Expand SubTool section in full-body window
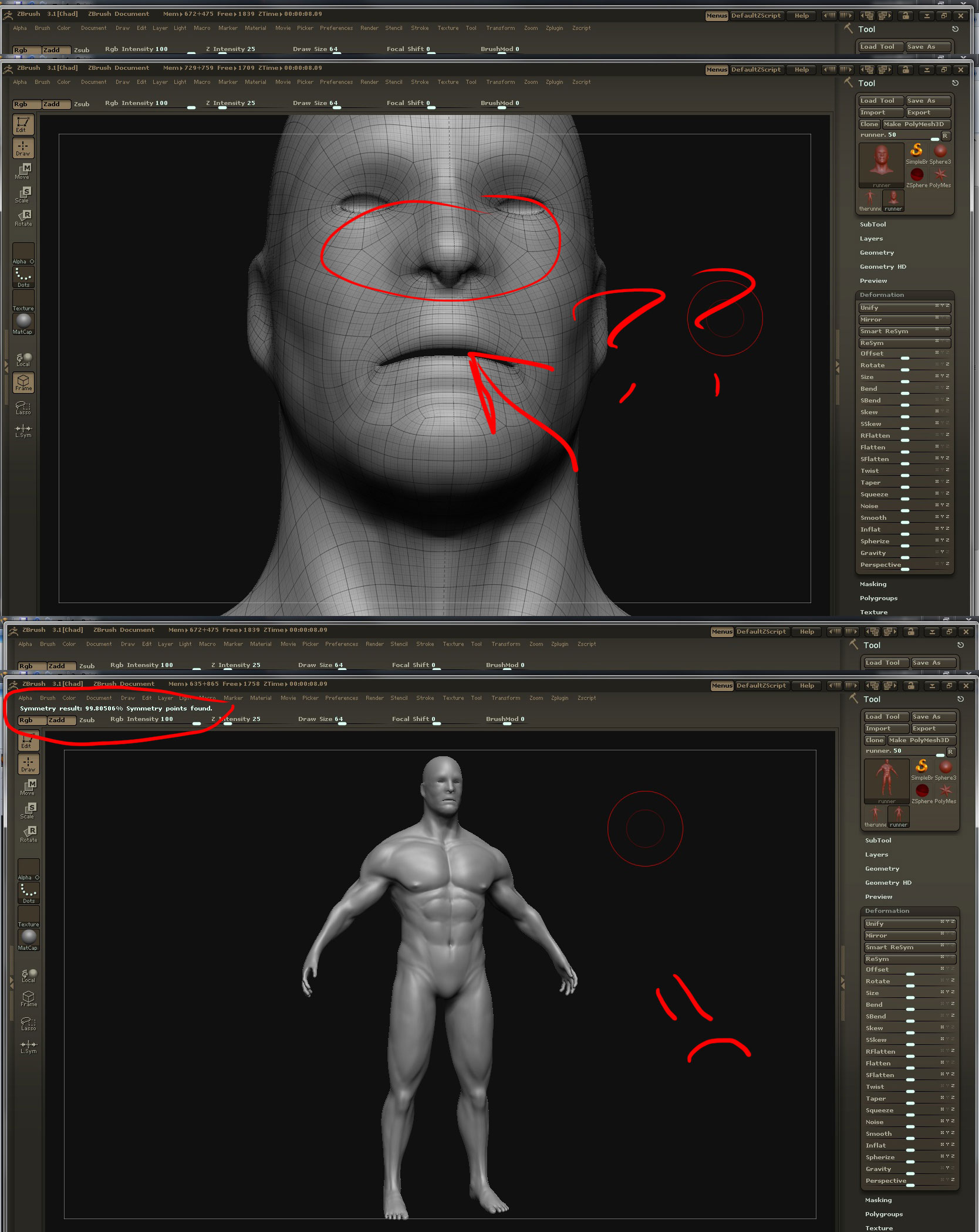 tap(878, 841)
